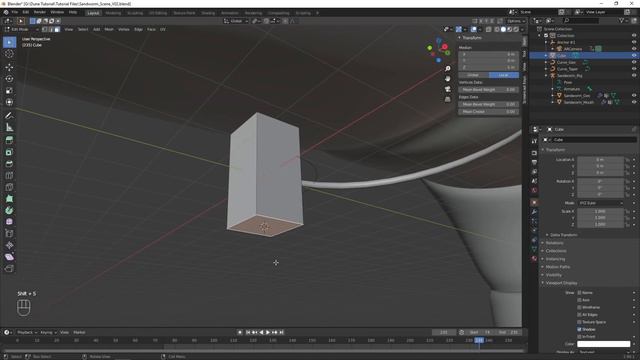This screenshot has height=360, width=640.
Task: Select the Edge Slide tool
Action: click(x=9, y=234)
